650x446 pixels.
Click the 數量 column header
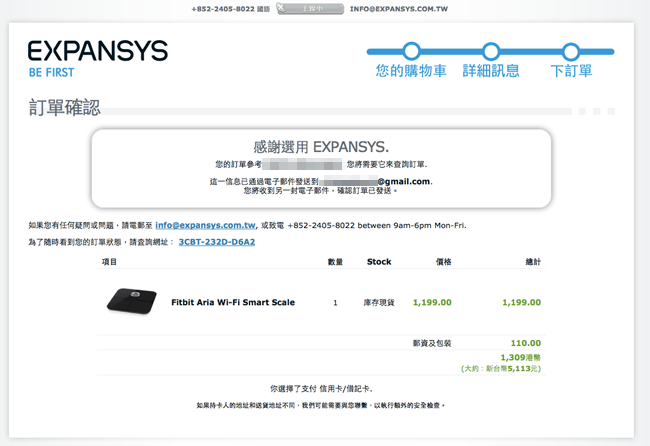click(335, 262)
